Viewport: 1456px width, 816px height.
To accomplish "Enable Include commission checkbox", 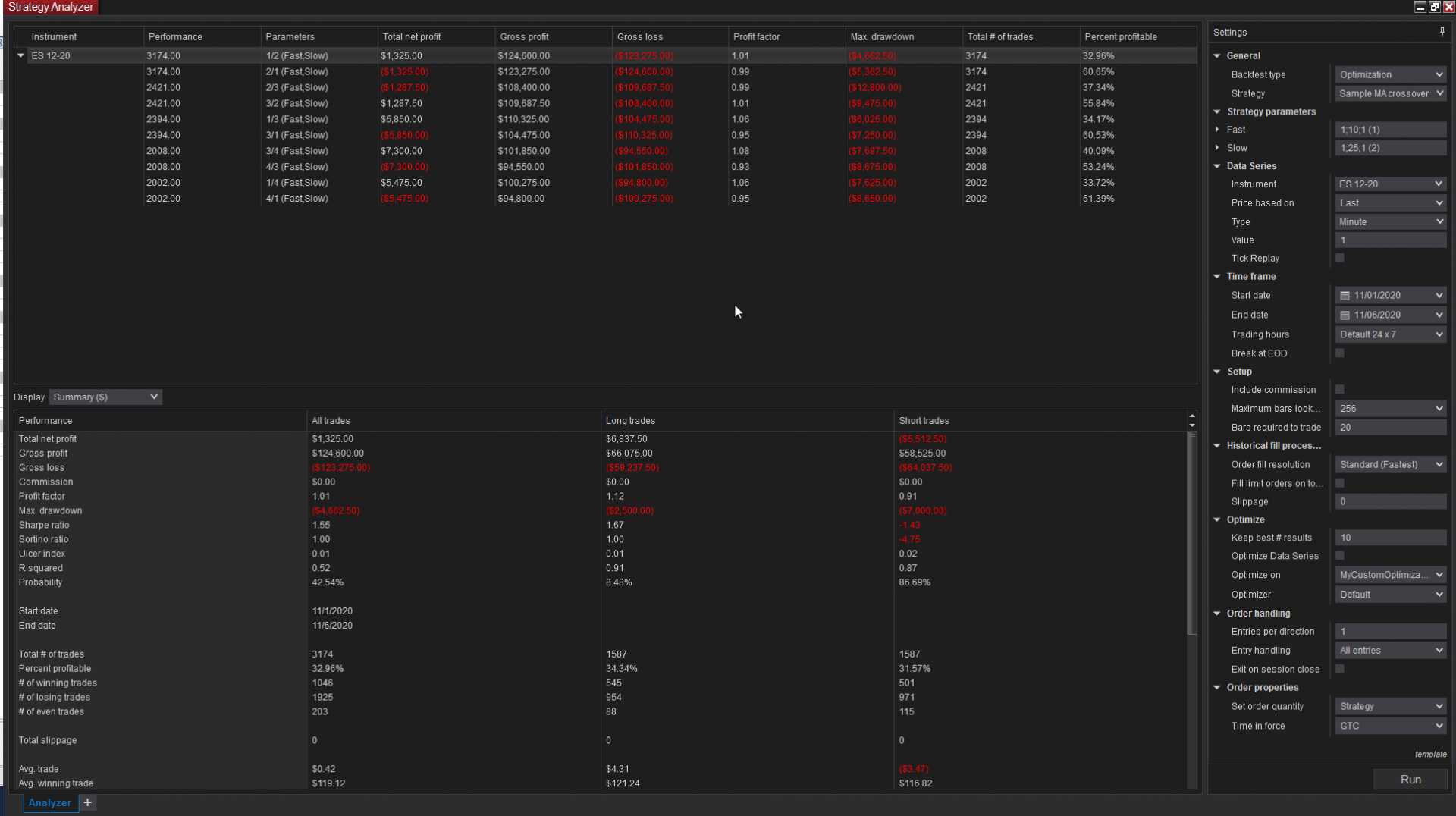I will point(1340,390).
